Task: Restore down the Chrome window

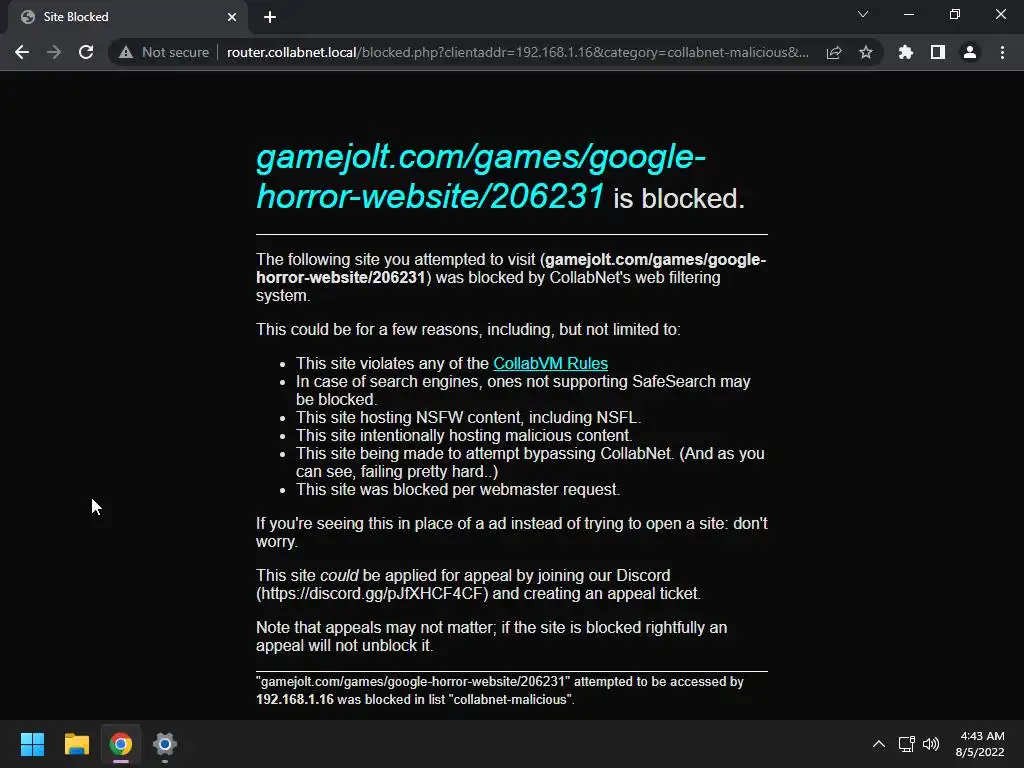Action: [x=955, y=14]
